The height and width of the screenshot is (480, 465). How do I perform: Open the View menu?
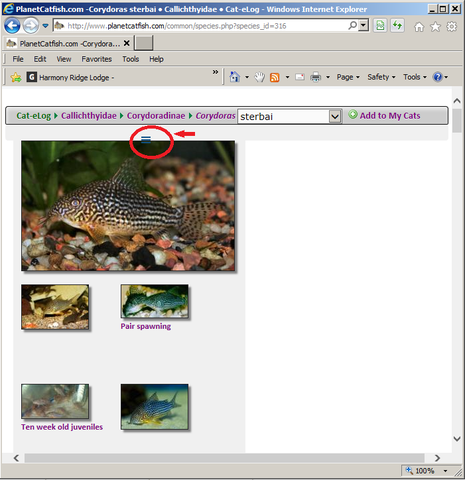(x=64, y=59)
